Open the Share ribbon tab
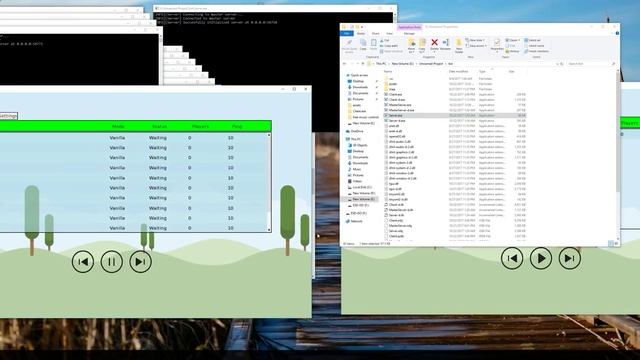 (x=376, y=33)
